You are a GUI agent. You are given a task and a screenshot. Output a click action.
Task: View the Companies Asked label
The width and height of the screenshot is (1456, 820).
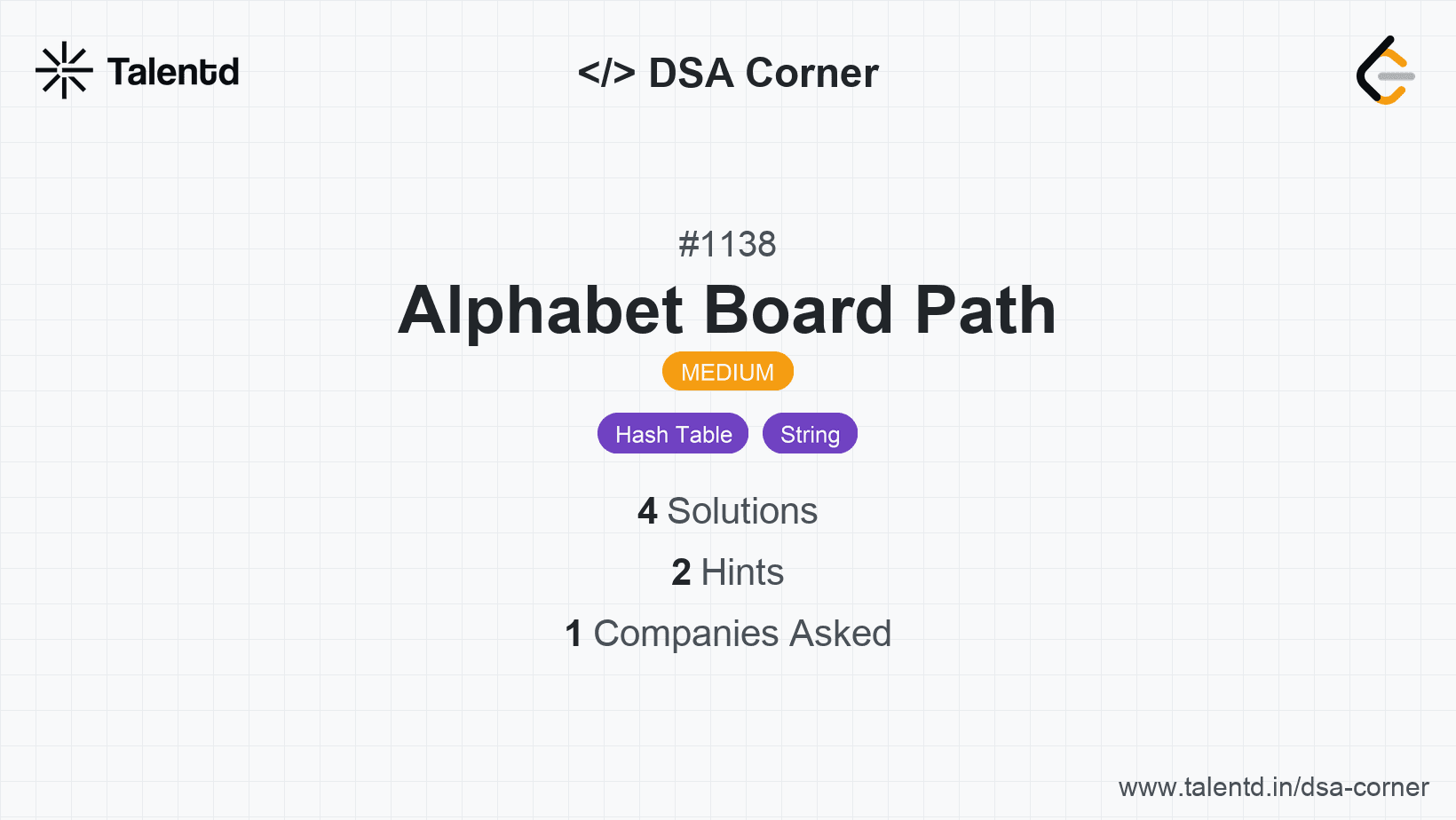click(x=742, y=634)
